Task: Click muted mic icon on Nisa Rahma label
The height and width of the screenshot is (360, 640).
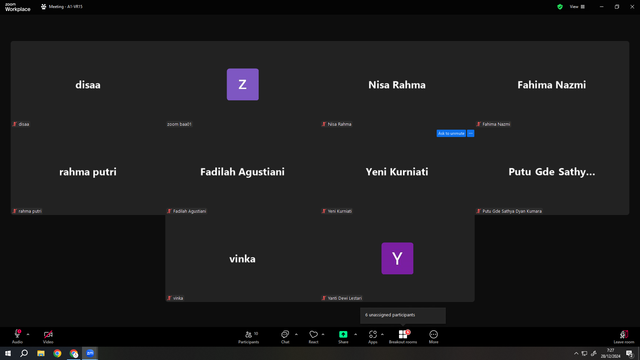Action: click(x=324, y=124)
